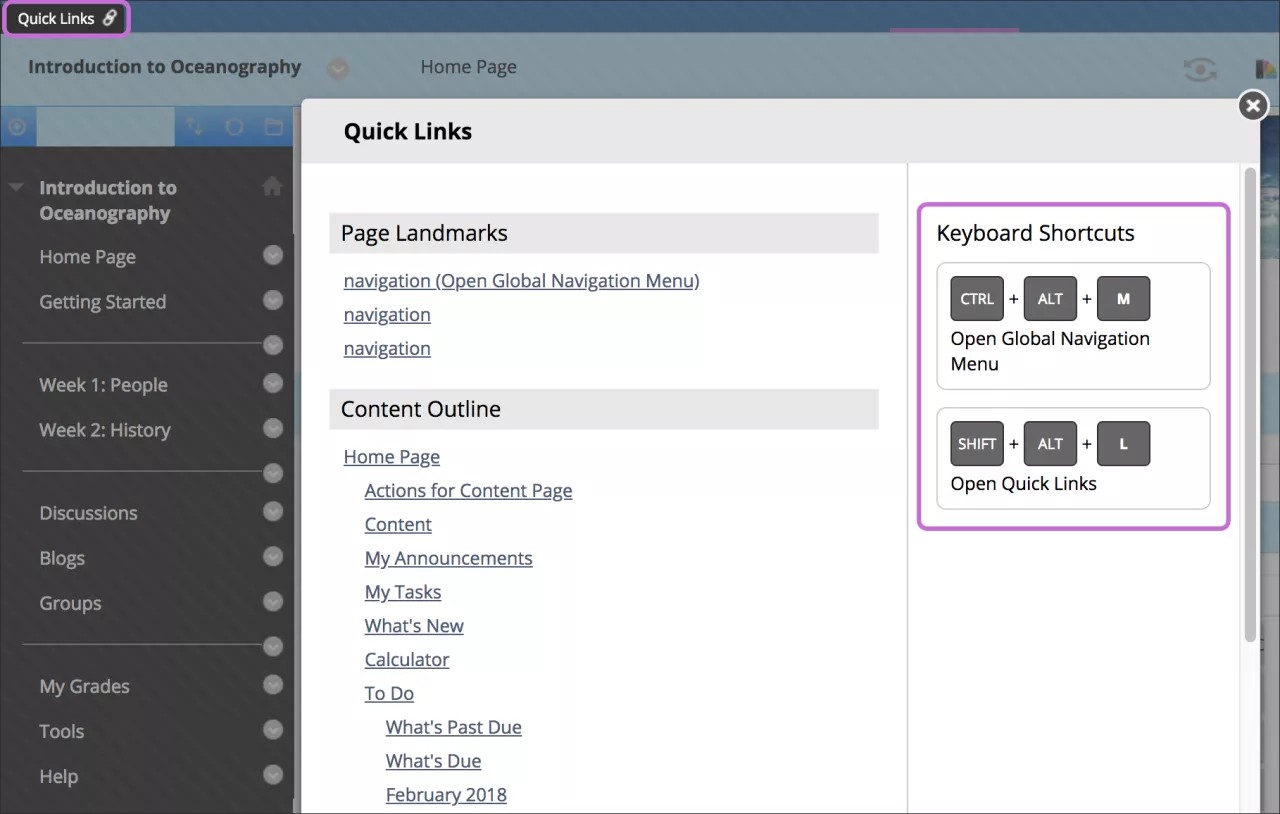The width and height of the screenshot is (1280, 814).
Task: Jump to the Calculator via its link
Action: [x=407, y=659]
